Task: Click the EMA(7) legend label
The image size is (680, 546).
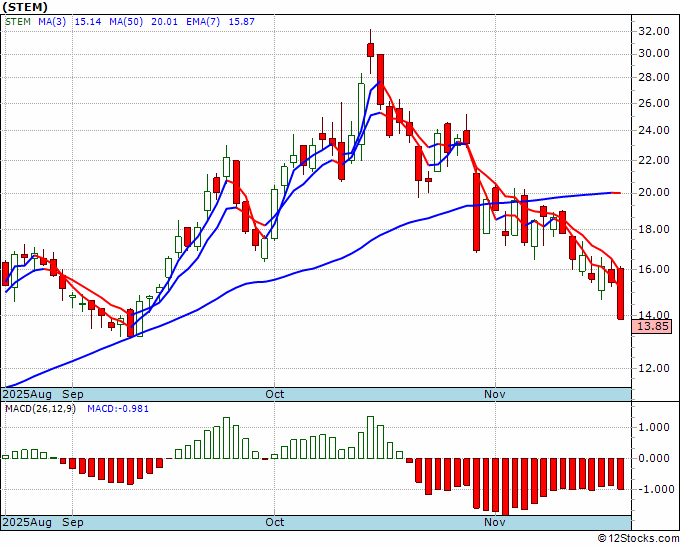Action: tap(203, 22)
